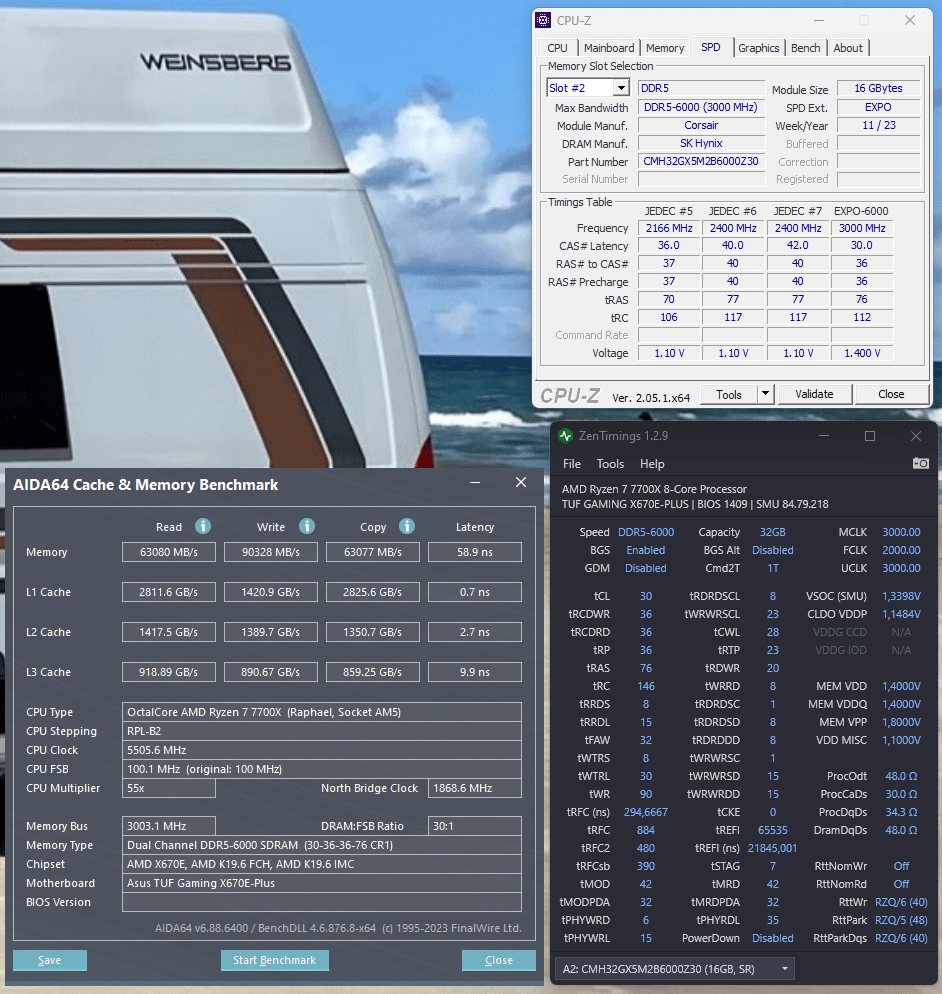Click the Memory Read value 63080 MB/s

click(169, 552)
